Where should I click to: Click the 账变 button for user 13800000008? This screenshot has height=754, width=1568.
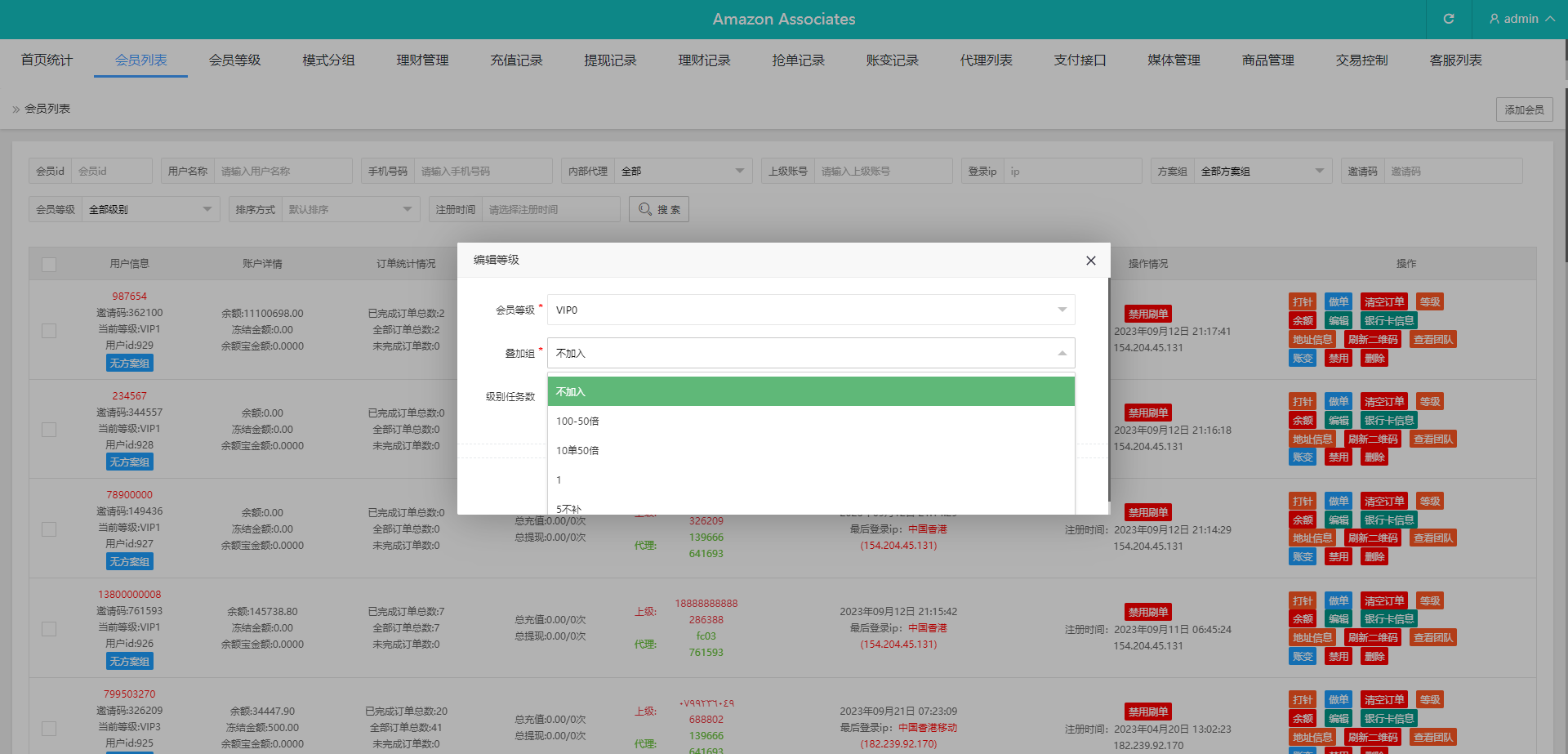tap(1303, 657)
